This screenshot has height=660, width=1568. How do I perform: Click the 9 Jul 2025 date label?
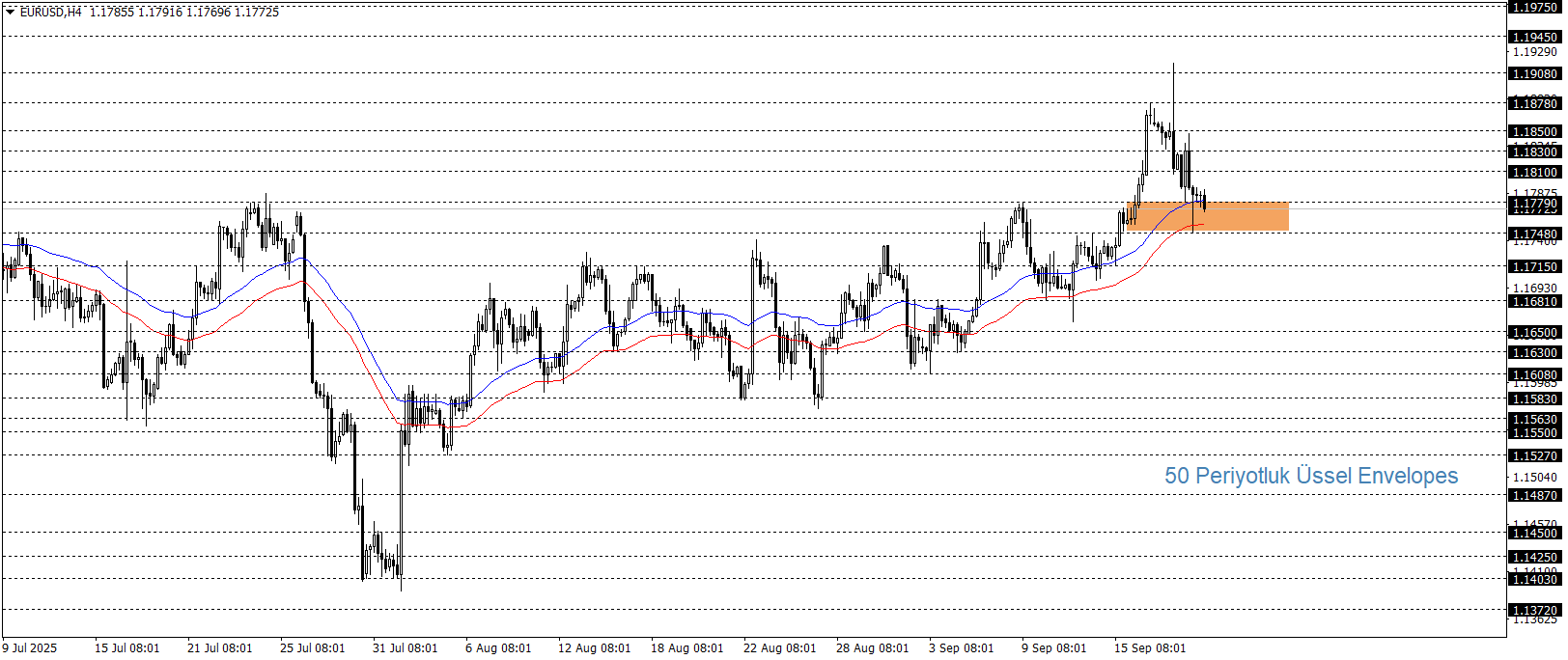coord(30,648)
